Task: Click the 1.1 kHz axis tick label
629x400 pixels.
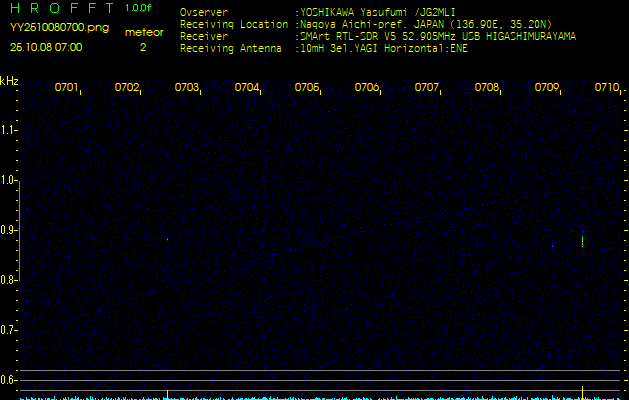Action: (x=8, y=130)
